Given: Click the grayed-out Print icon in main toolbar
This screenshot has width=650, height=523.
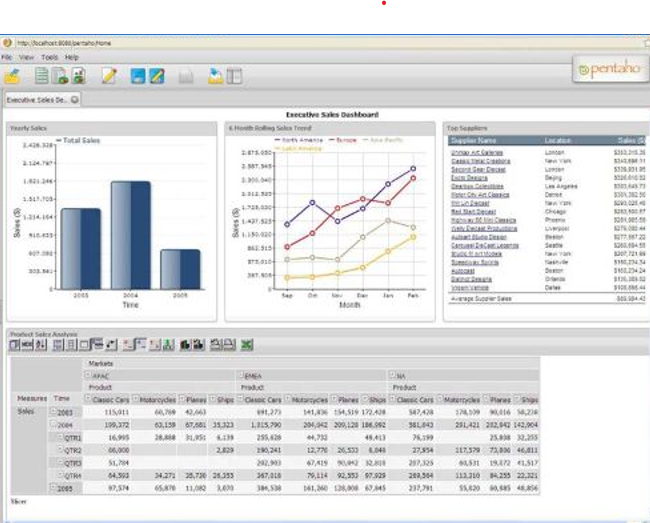Looking at the screenshot, I should coord(186,76).
